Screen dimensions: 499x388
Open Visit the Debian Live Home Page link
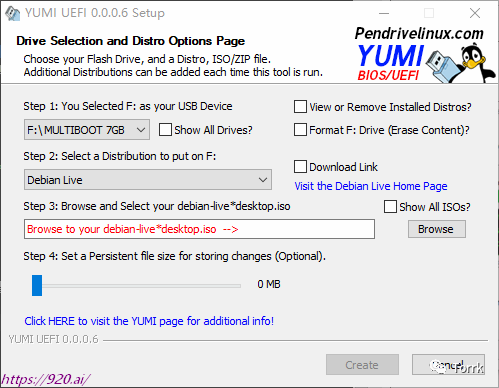[x=371, y=186]
